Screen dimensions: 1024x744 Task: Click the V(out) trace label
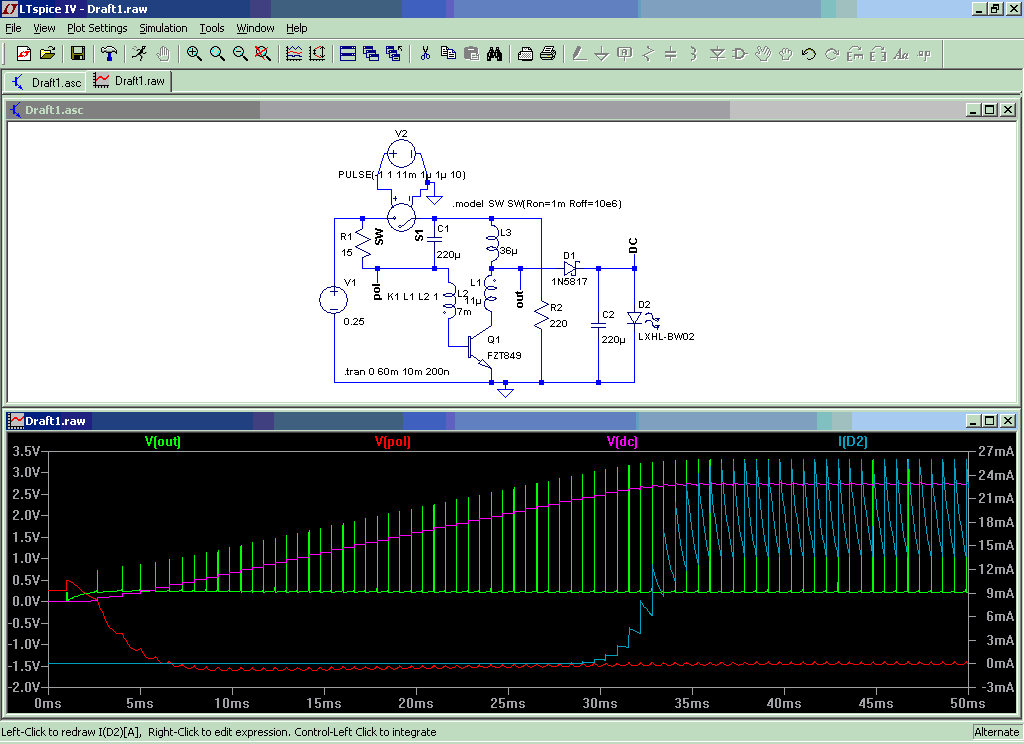click(x=163, y=440)
